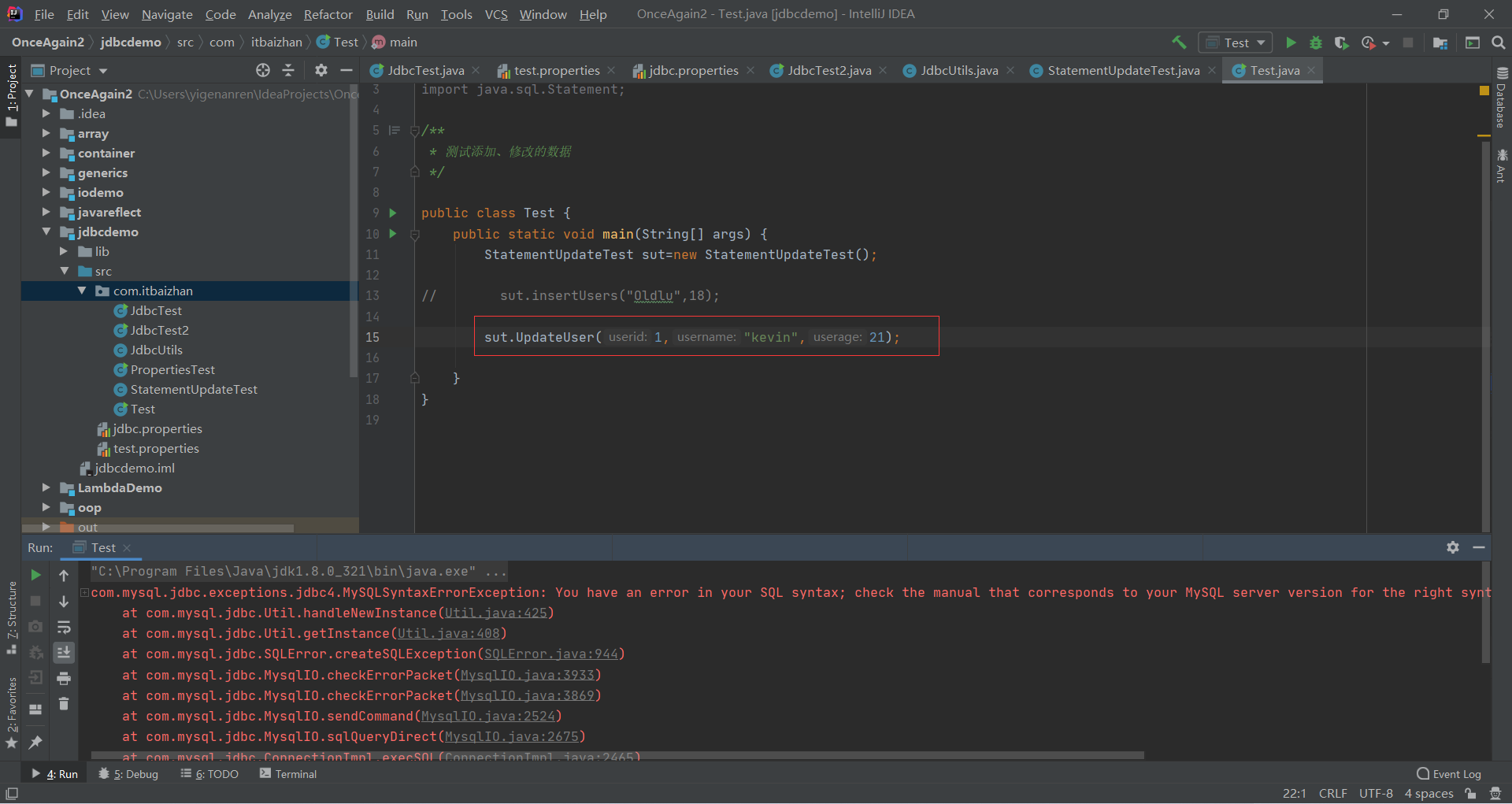Click the Profiler run icon in toolbar
Image resolution: width=1512 pixels, height=804 pixels.
[1369, 43]
